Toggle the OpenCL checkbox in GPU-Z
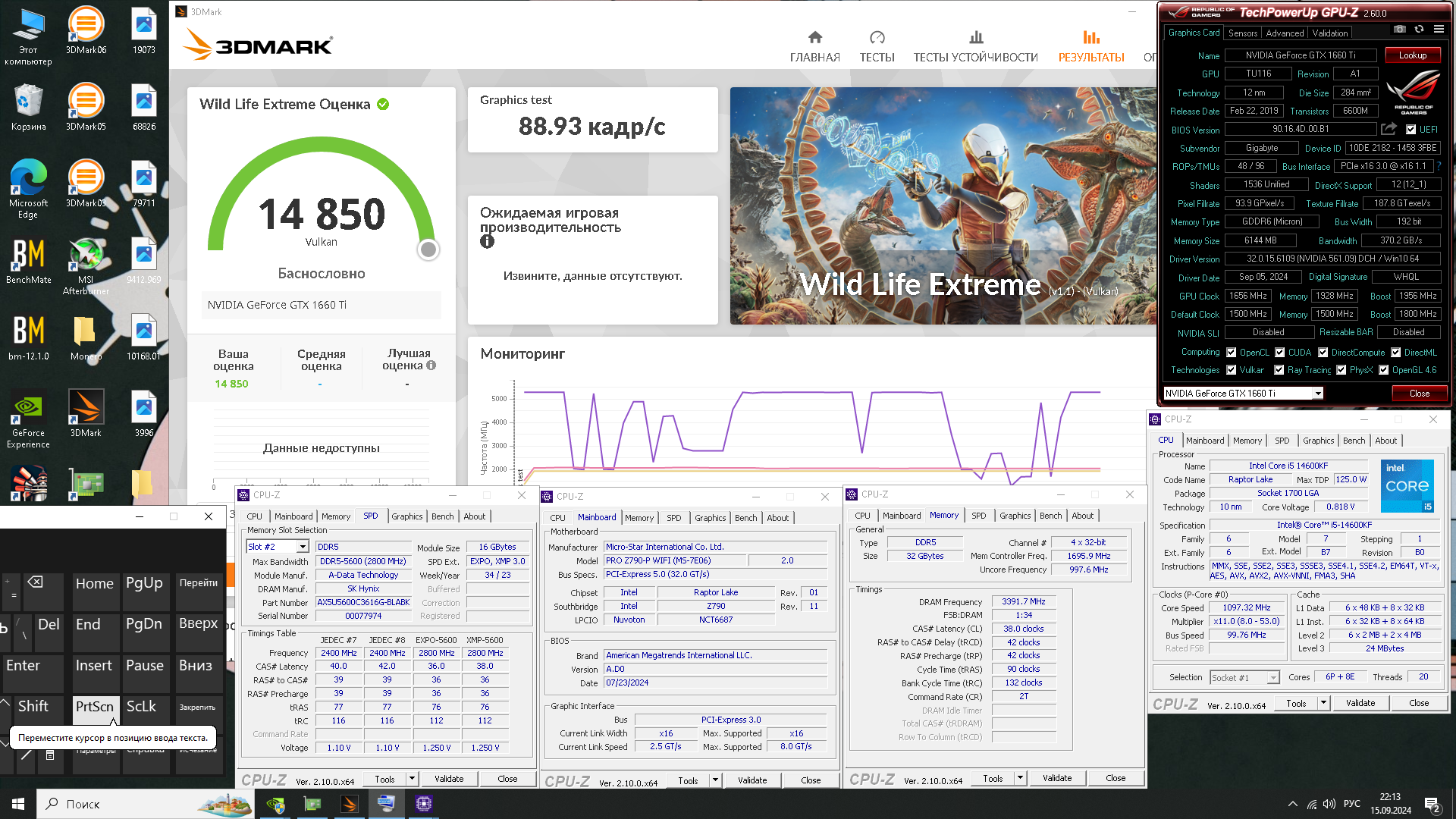Viewport: 1456px width, 819px height. (x=1232, y=353)
